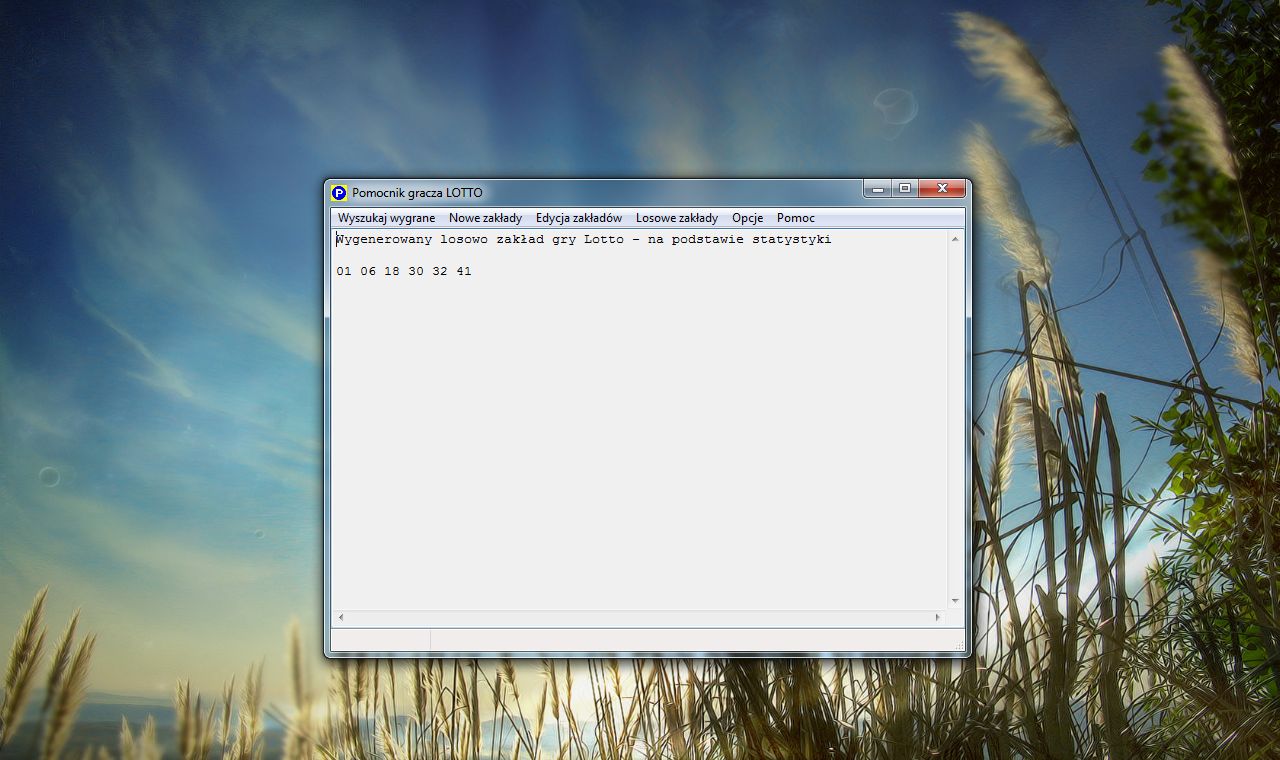
Task: Close the Pomocnik gracza LOTTO window
Action: point(941,188)
